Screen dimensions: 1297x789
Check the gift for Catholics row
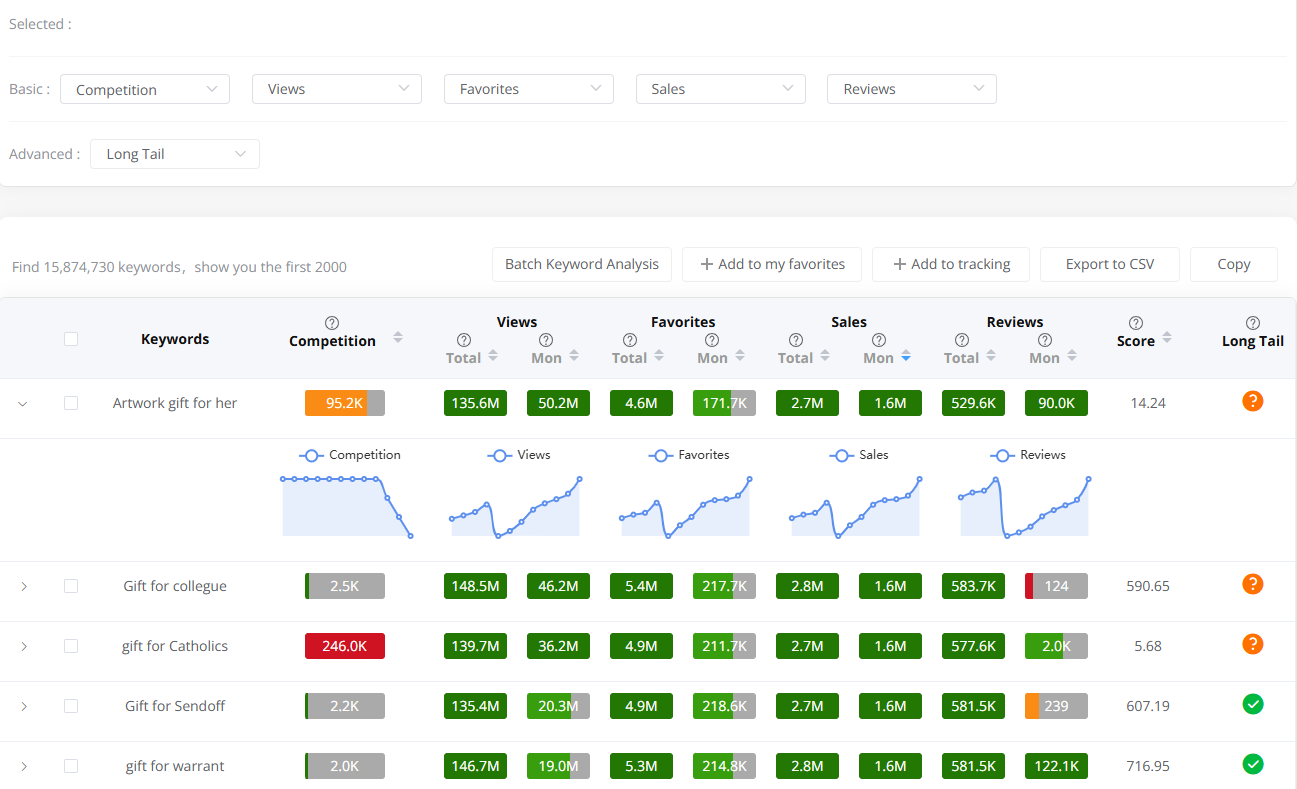pyautogui.click(x=71, y=646)
